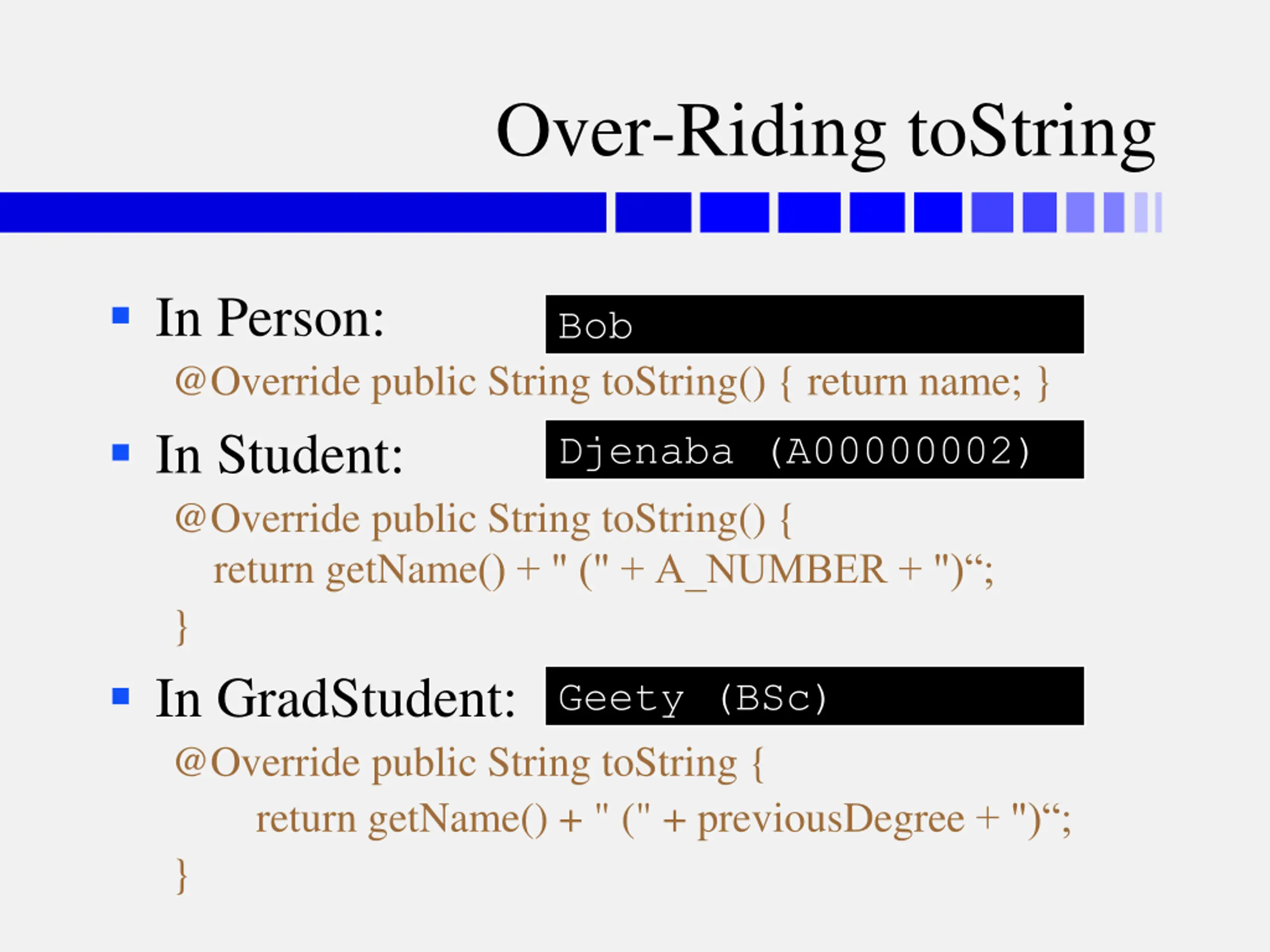Screen dimensions: 1270x952
Task: Click the black output box showing Bob
Action: [x=815, y=324]
